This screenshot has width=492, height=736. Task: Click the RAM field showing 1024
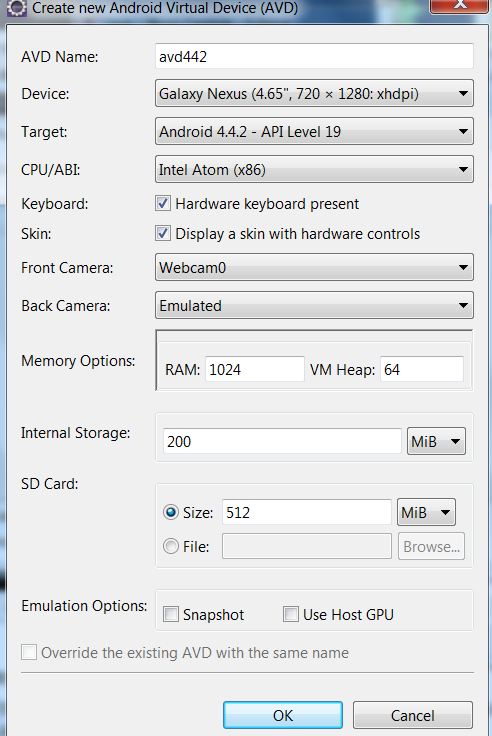click(x=254, y=369)
